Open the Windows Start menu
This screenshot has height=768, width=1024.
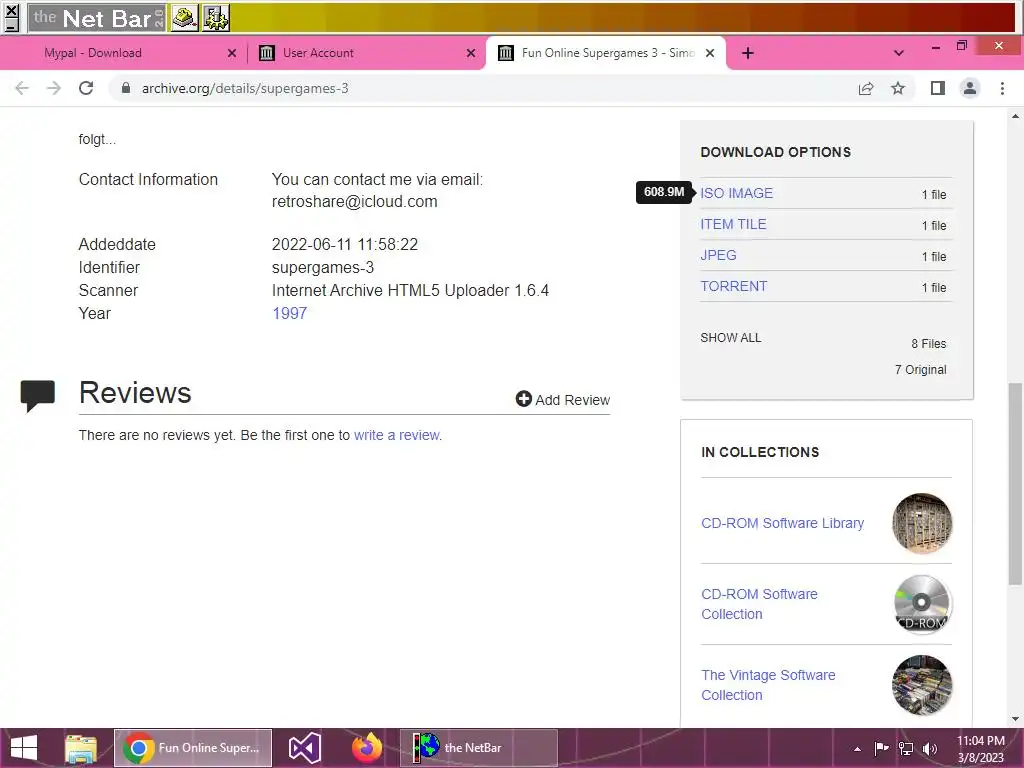pyautogui.click(x=24, y=748)
